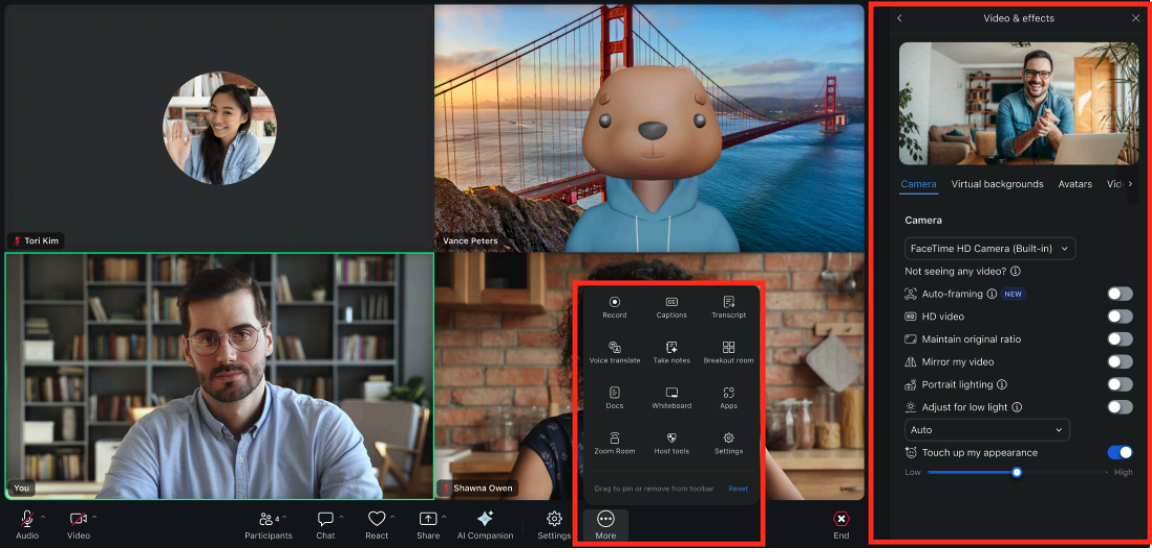Unmute using the Audio microphone icon
The image size is (1152, 552).
pyautogui.click(x=27, y=519)
